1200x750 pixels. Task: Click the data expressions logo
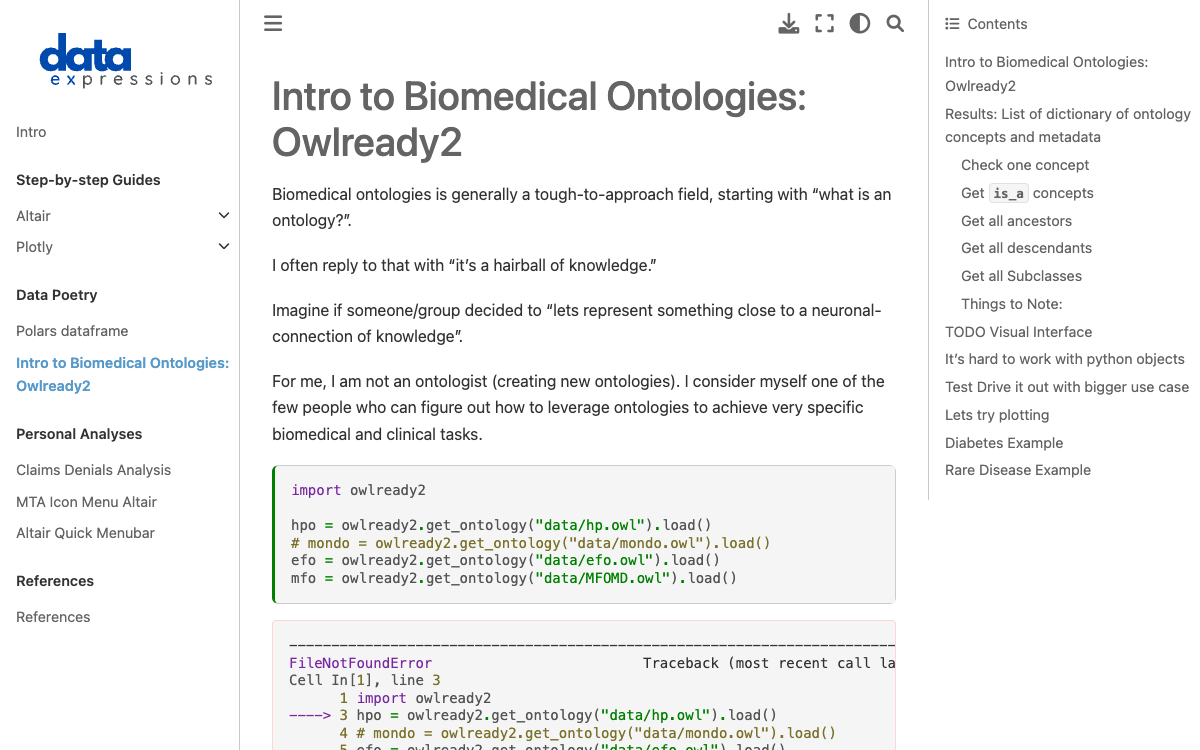(x=126, y=61)
